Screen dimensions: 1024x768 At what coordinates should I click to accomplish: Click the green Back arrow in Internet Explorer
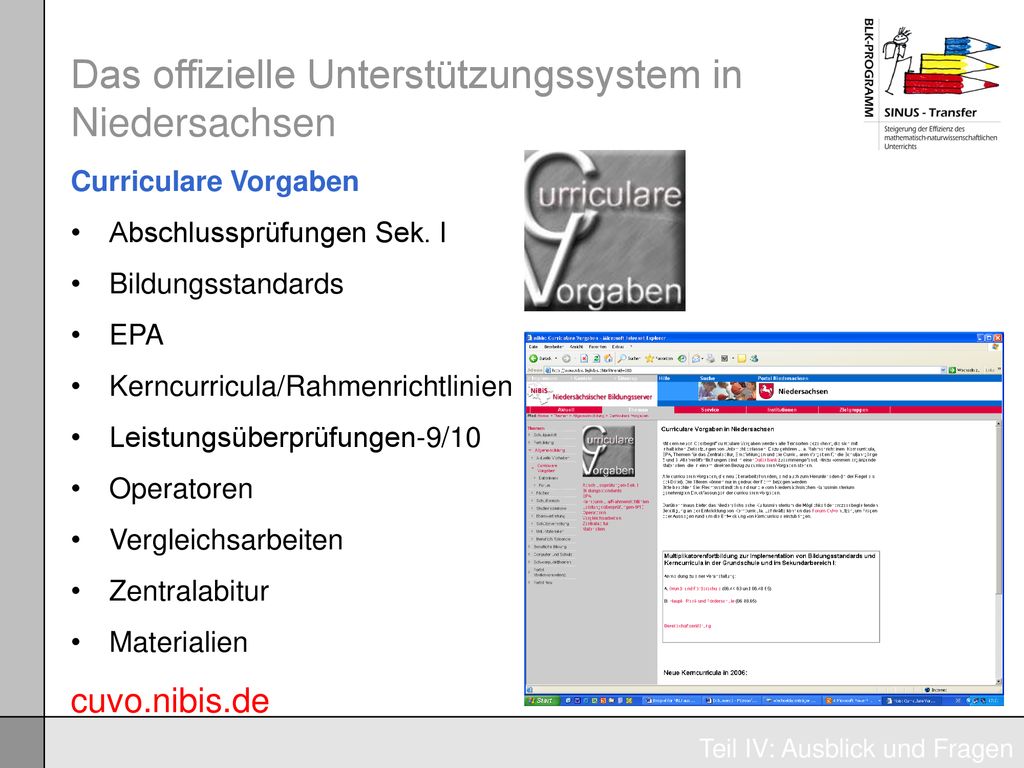pos(533,359)
